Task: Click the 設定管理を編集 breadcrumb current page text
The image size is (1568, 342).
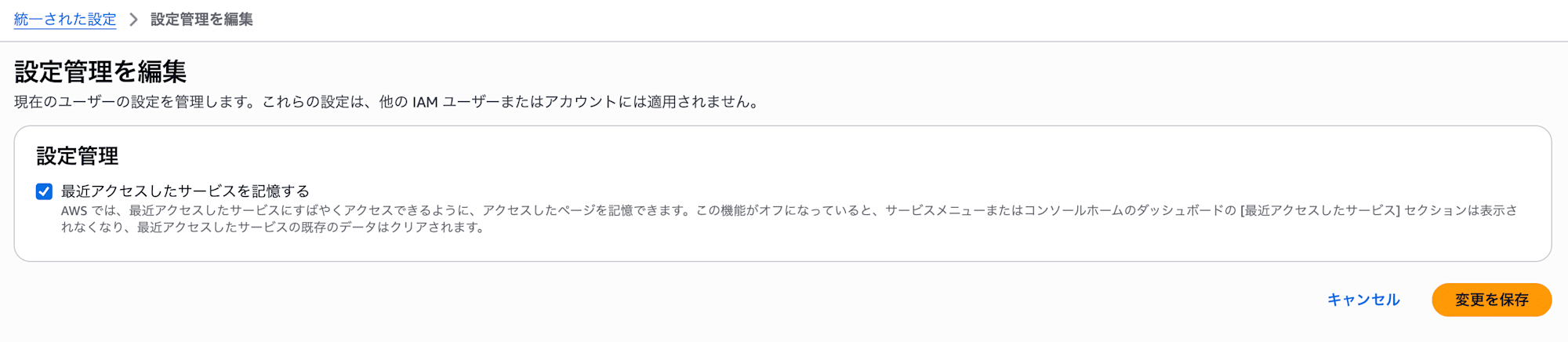Action: pos(201,20)
